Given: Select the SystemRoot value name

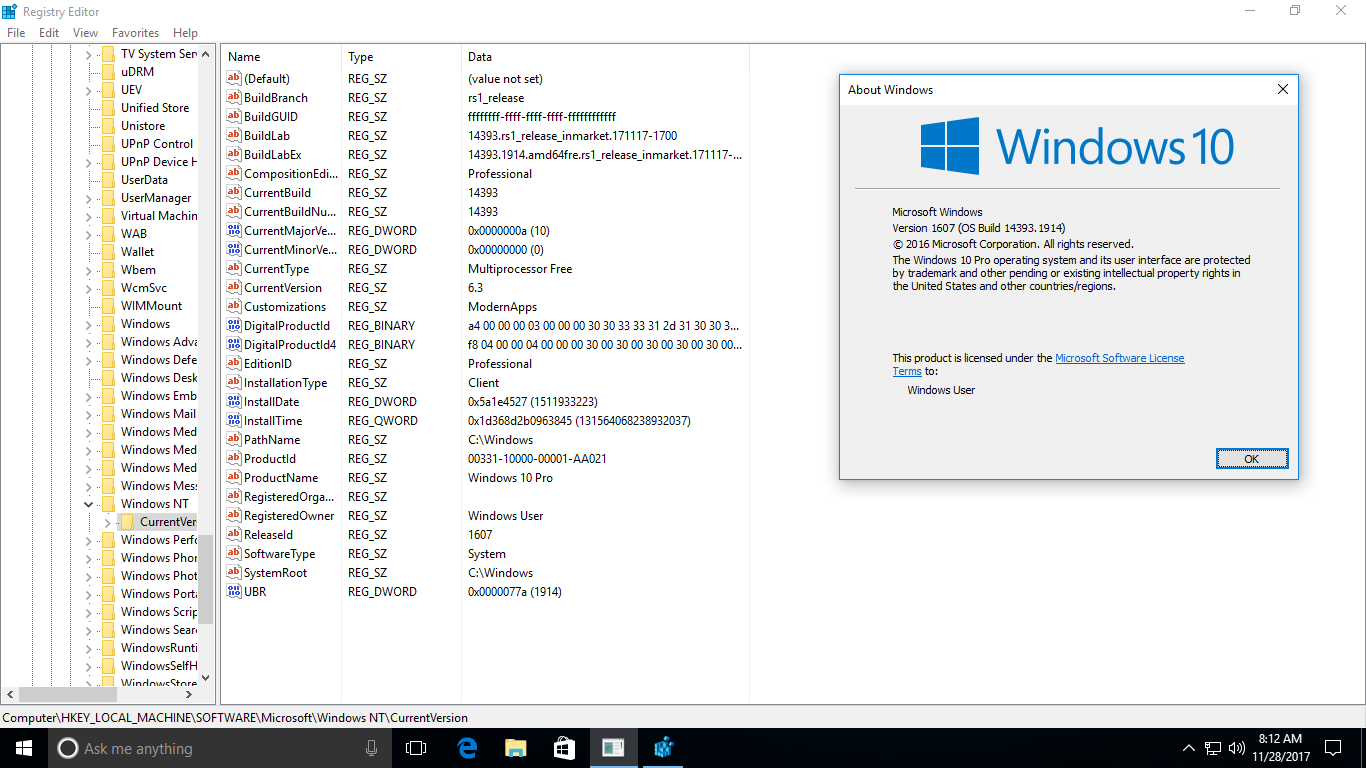Looking at the screenshot, I should click(x=276, y=573).
